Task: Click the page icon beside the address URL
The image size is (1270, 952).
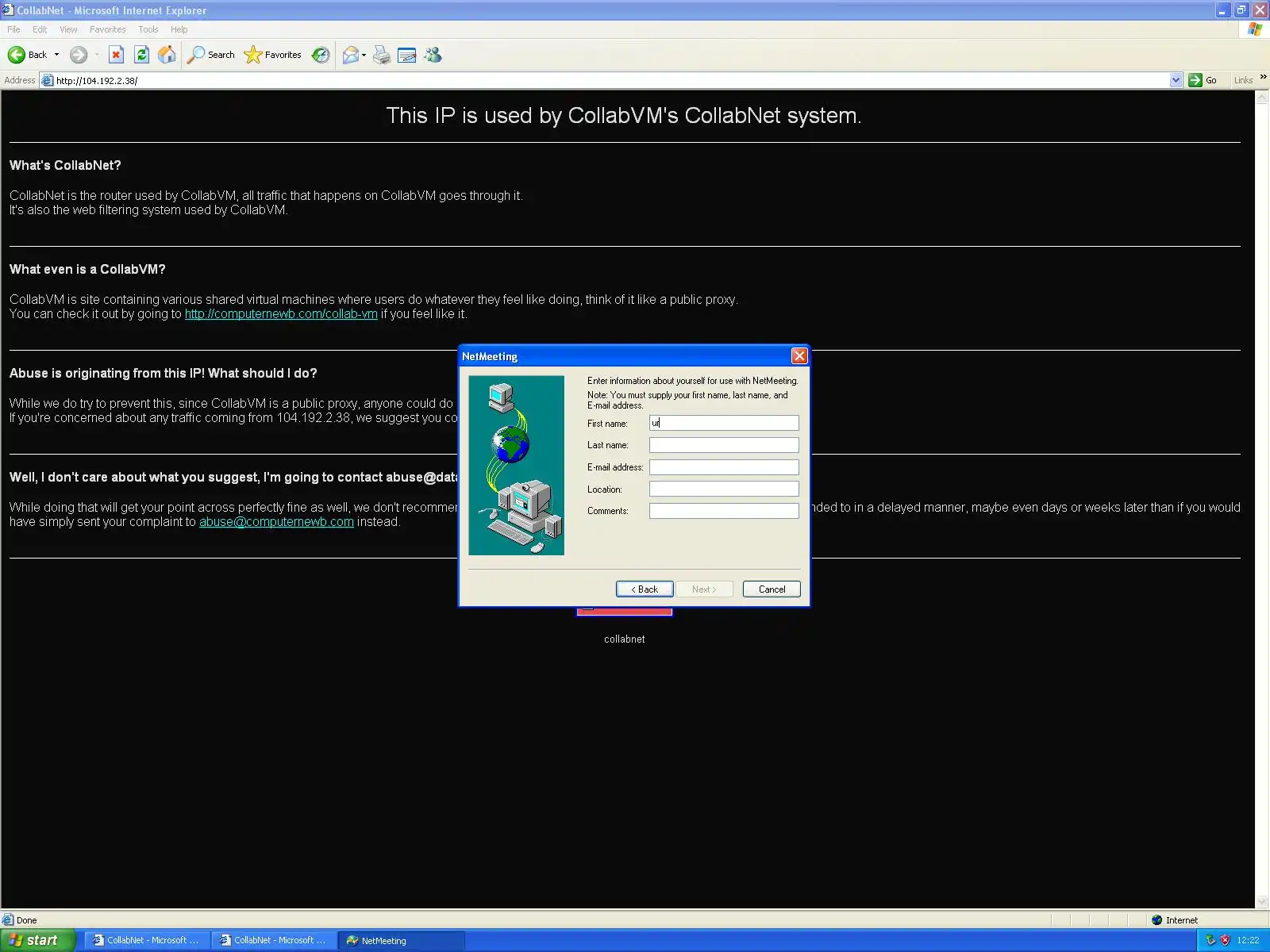Action: pyautogui.click(x=47, y=80)
